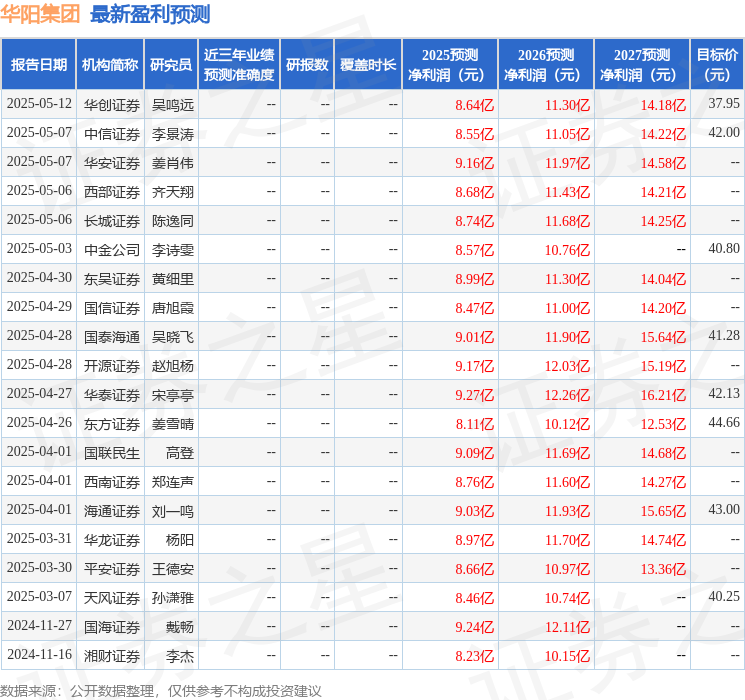Select institution 华龙证券
The width and height of the screenshot is (745, 700).
112,540
